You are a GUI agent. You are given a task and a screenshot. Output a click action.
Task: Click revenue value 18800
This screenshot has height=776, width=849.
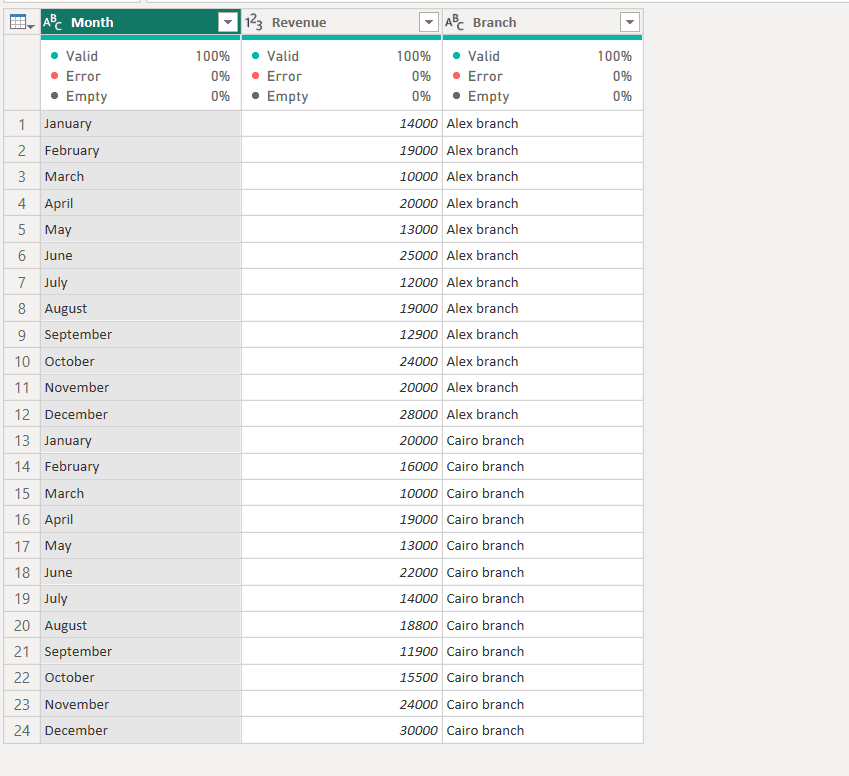point(342,625)
